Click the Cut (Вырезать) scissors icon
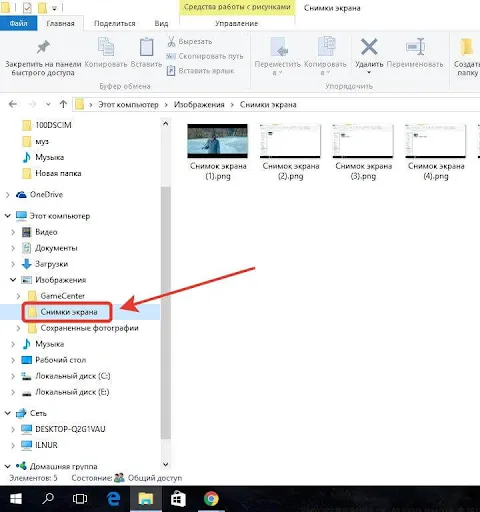Viewport: 480px width, 512px height. (x=171, y=41)
